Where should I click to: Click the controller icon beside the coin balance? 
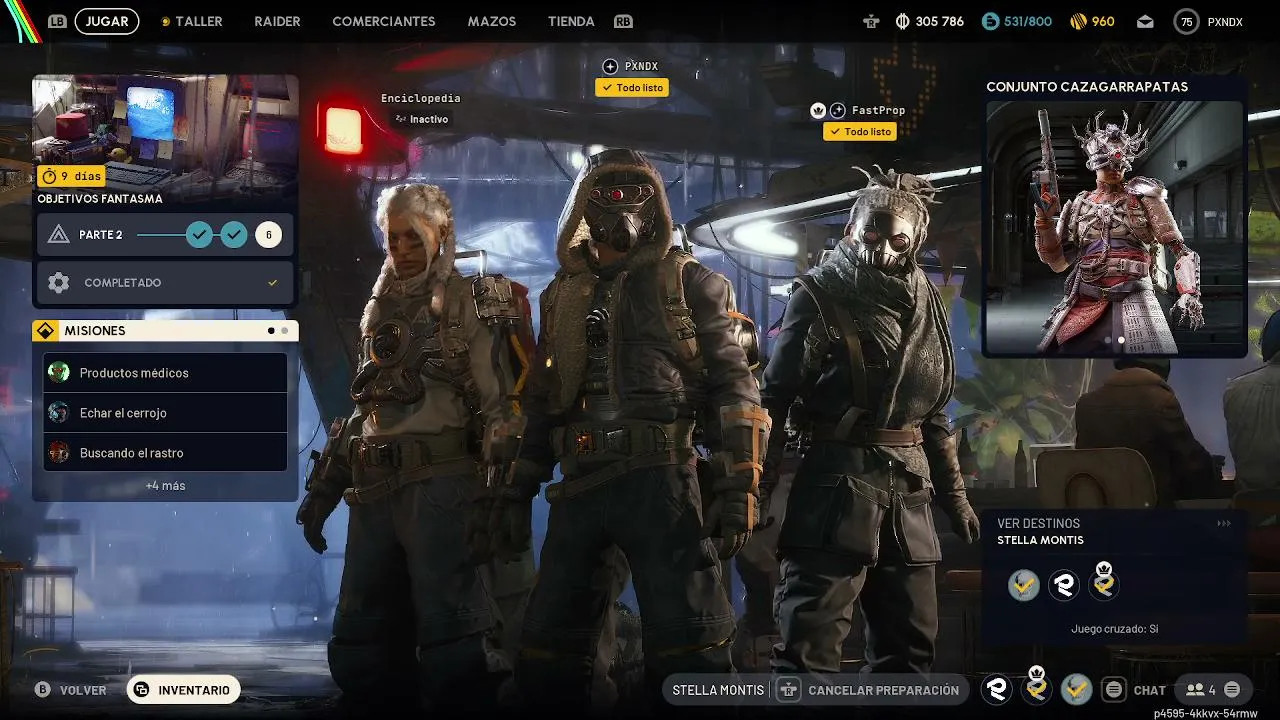pos(873,21)
